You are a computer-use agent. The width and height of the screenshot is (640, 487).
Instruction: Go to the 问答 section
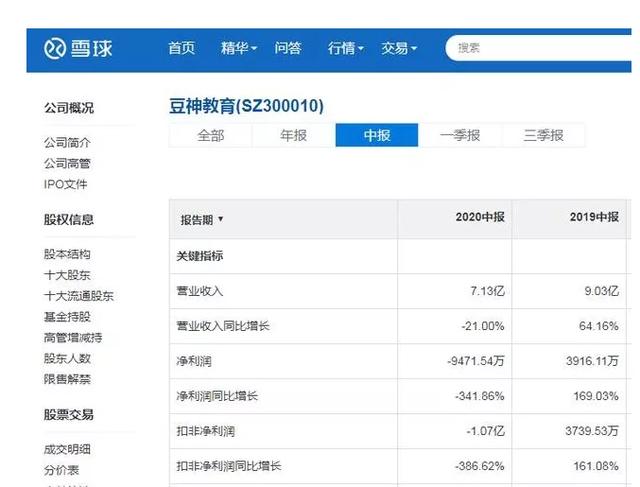(288, 48)
